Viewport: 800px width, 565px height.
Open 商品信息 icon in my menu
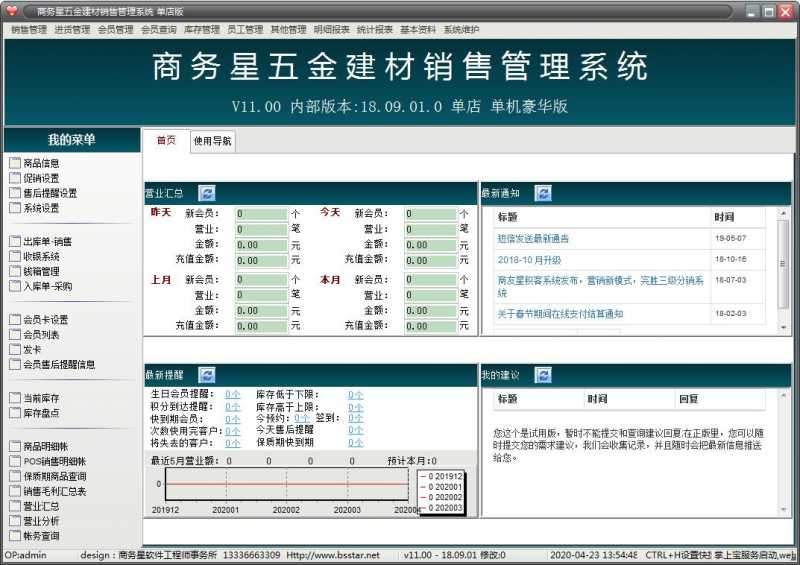tap(15, 163)
